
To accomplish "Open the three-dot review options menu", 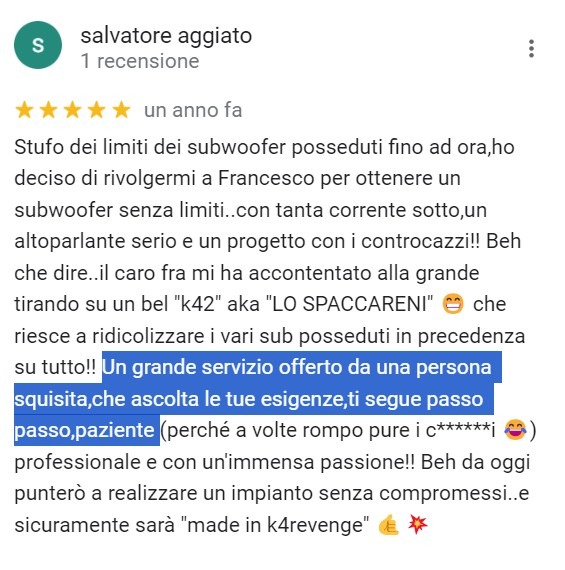I will [x=531, y=49].
